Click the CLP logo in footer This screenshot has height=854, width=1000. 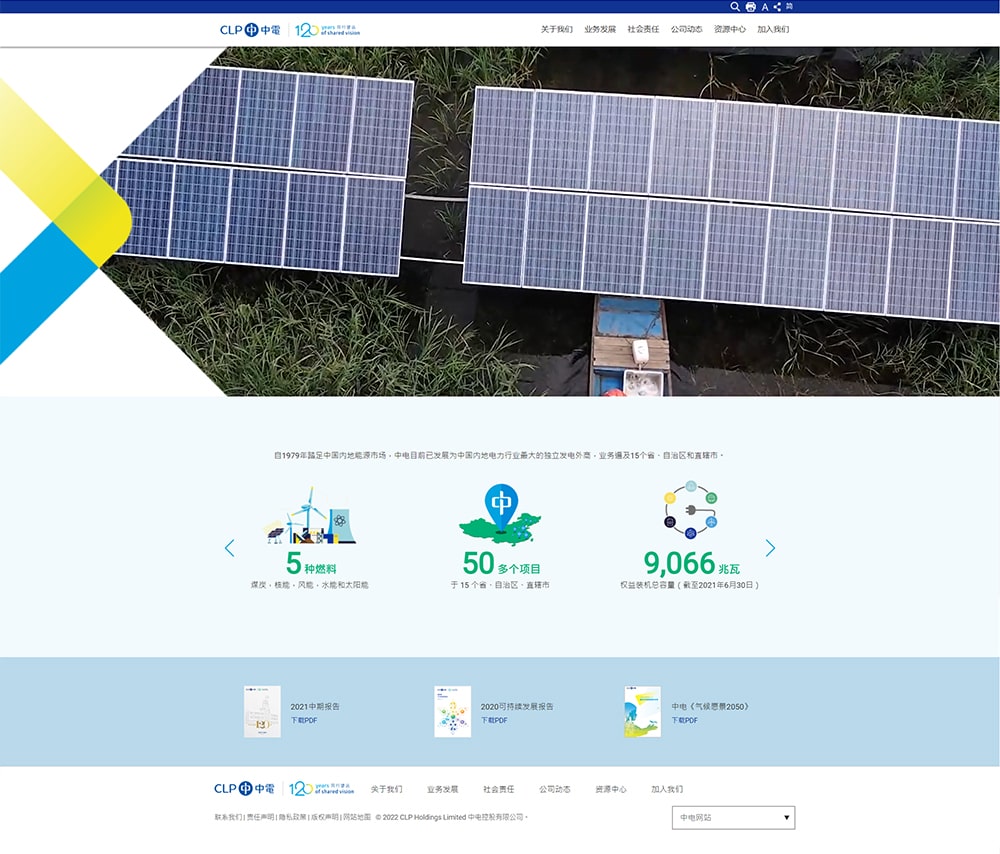click(244, 789)
